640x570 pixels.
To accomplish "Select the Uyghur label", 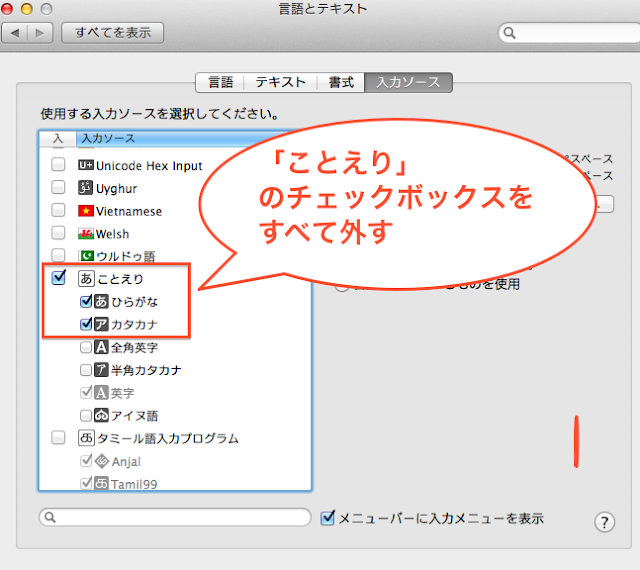I will [116, 189].
